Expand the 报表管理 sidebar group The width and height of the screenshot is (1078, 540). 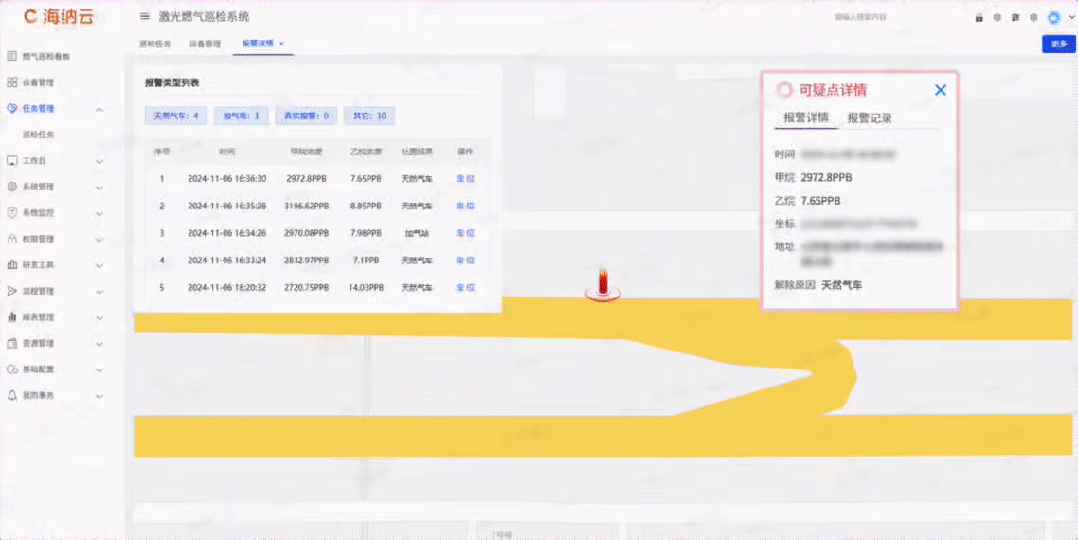click(x=100, y=318)
